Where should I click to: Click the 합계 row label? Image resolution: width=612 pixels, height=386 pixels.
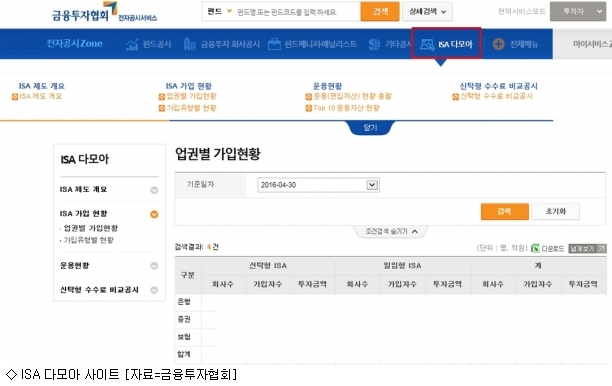click(184, 354)
